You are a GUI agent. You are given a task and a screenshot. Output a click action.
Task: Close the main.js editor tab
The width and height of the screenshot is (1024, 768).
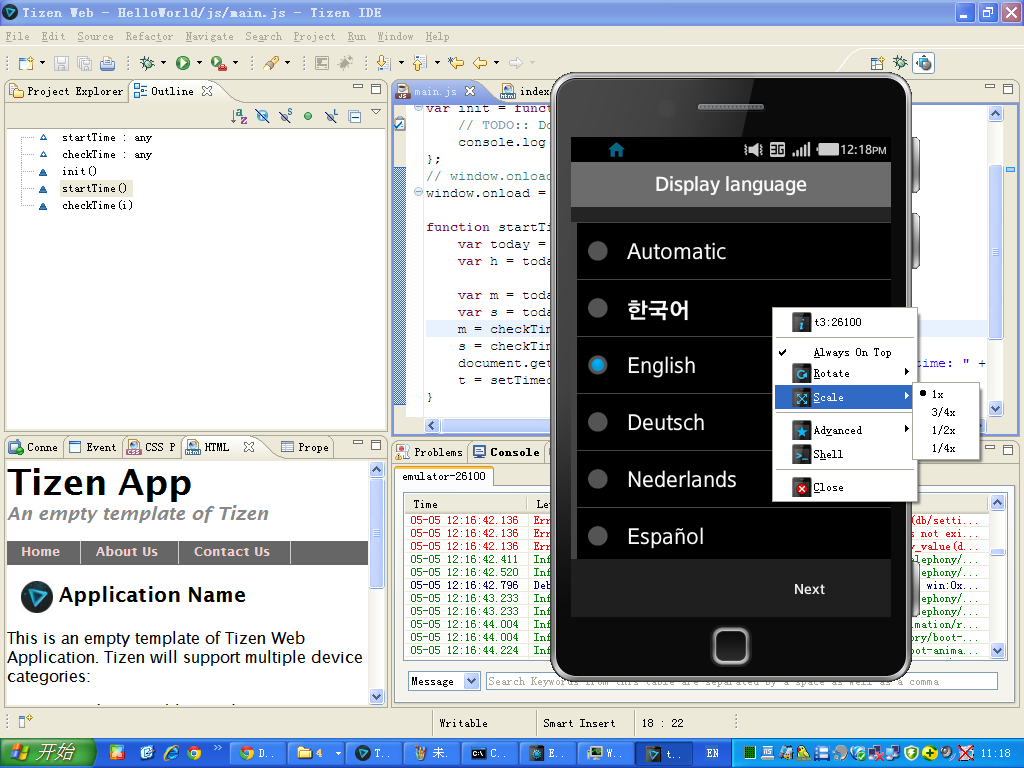[x=470, y=91]
